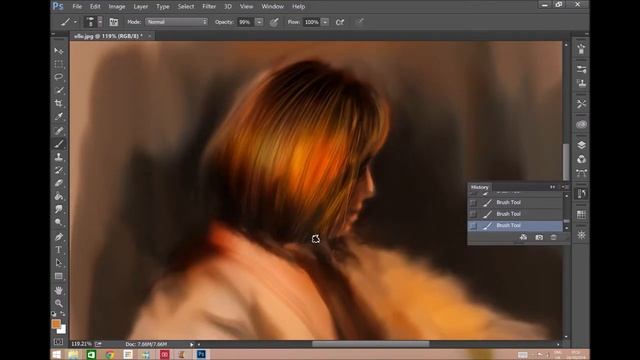Select the Quick Selection wand tool

pyautogui.click(x=59, y=90)
